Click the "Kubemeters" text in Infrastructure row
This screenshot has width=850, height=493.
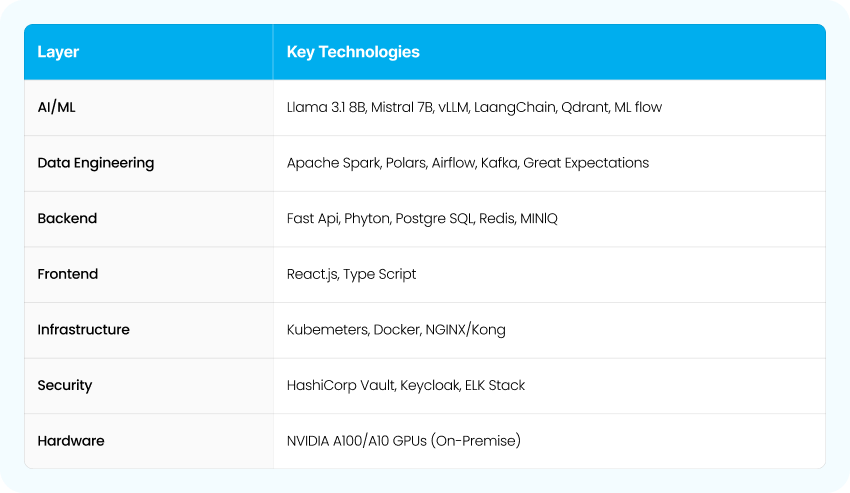coord(326,329)
